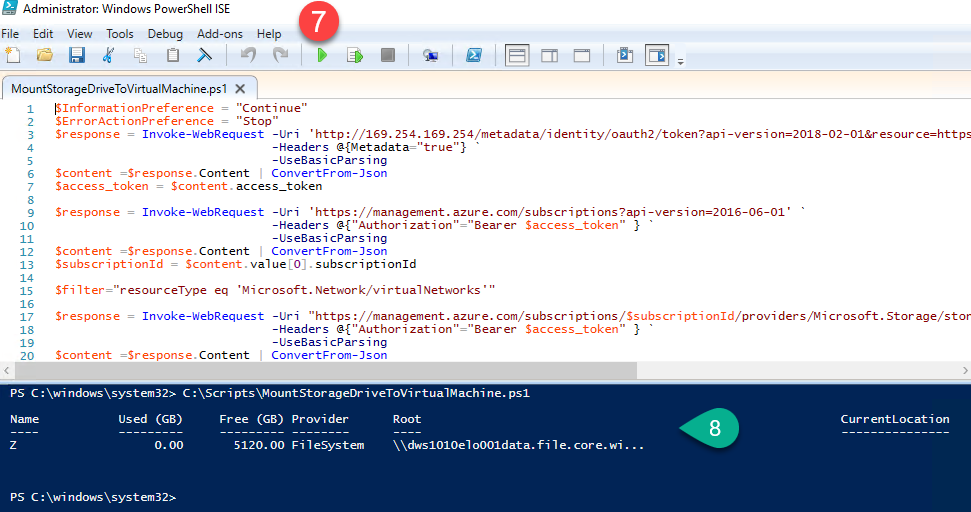Undo the last edit

(x=248, y=55)
